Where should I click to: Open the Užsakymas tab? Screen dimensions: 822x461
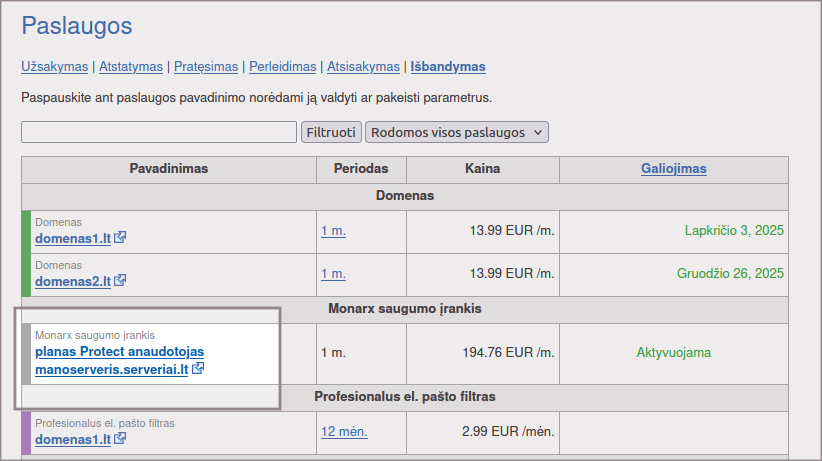tap(54, 67)
